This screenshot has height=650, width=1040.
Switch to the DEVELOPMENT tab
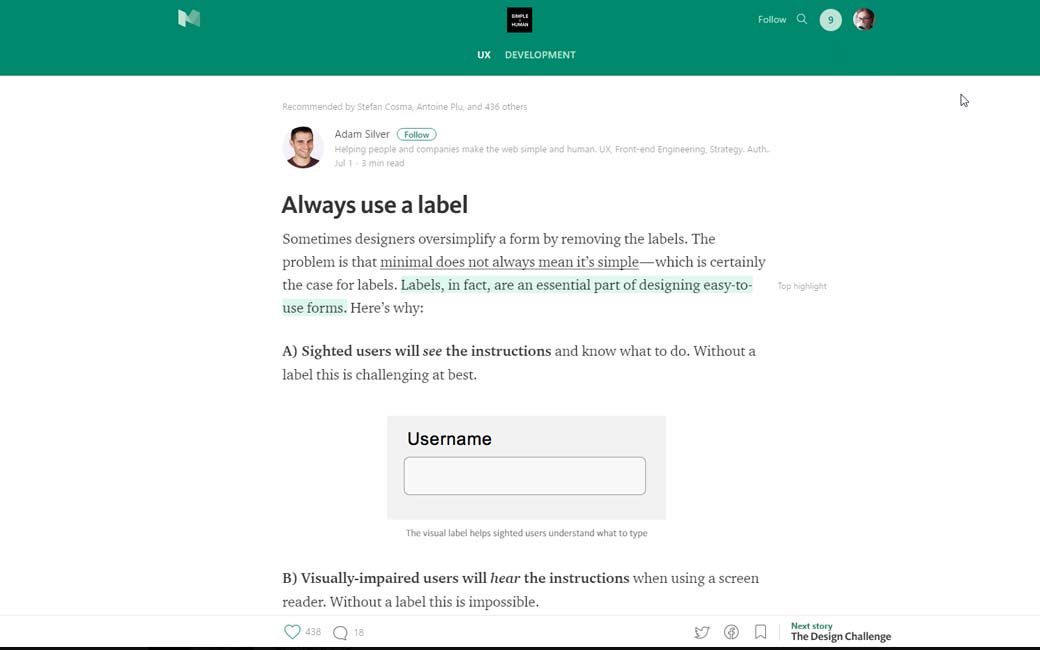(540, 55)
